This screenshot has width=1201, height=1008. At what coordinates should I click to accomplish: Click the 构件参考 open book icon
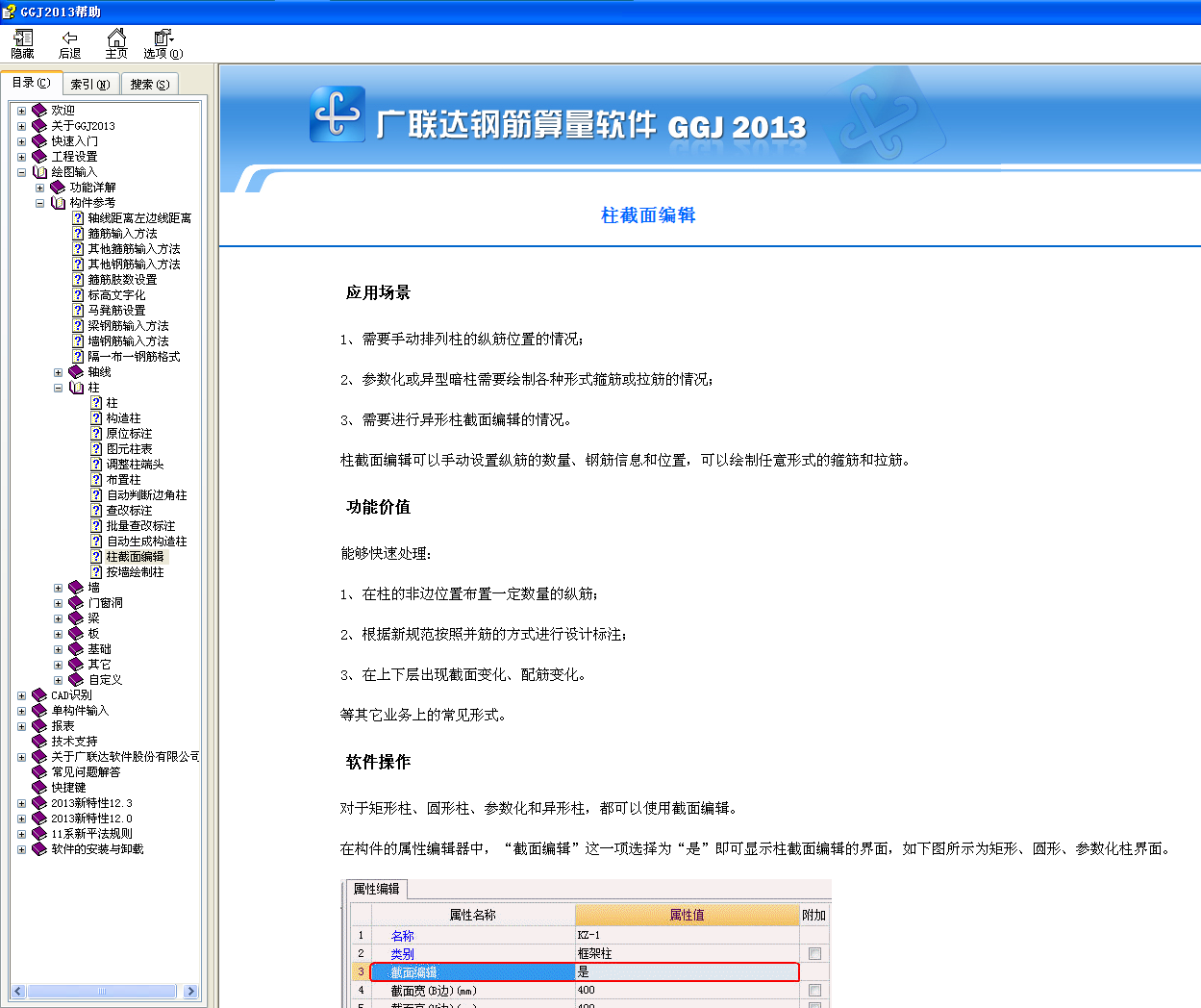click(x=58, y=203)
